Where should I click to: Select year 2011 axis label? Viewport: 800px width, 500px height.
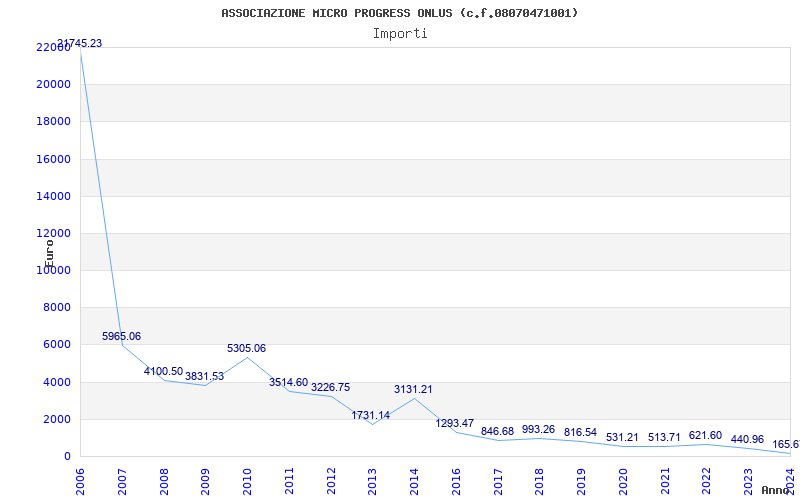pyautogui.click(x=289, y=482)
